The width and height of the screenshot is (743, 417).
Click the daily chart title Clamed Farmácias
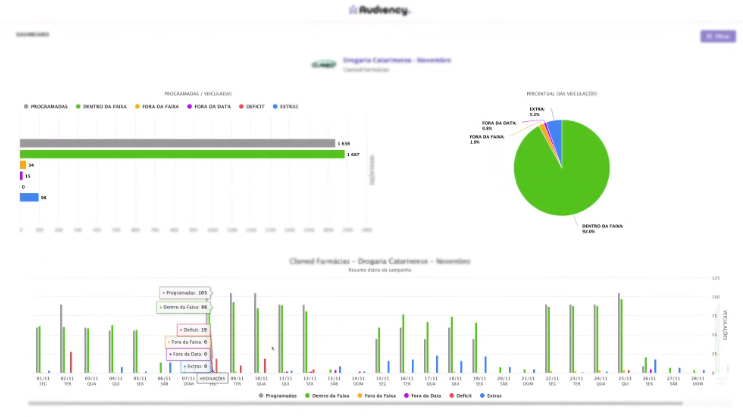coord(380,261)
